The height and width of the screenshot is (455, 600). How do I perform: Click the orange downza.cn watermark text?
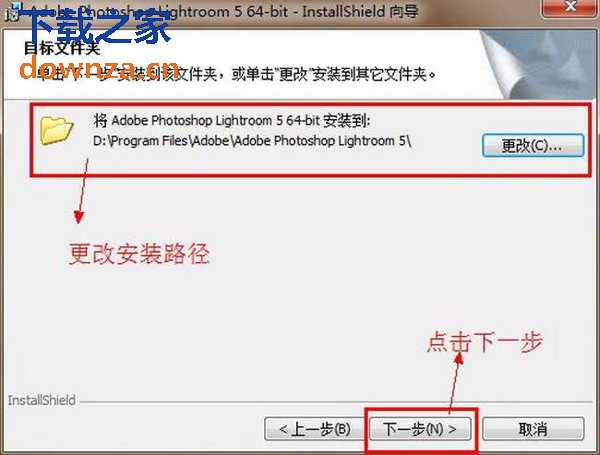[99, 69]
